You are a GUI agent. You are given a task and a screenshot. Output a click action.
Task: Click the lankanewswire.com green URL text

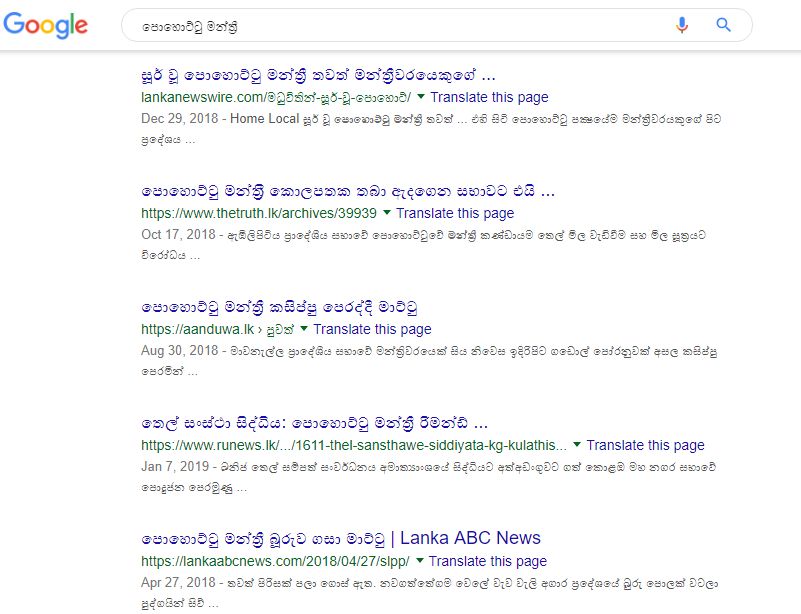(x=276, y=97)
